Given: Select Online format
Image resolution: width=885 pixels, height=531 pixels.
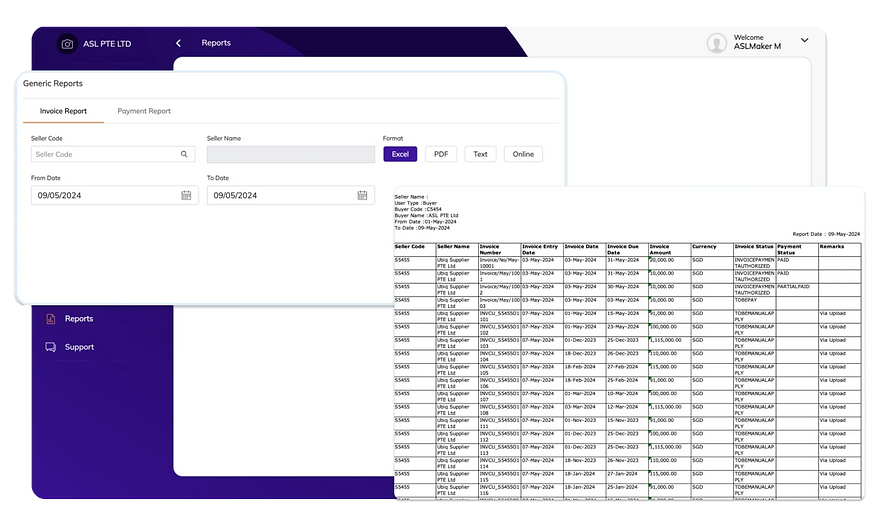Looking at the screenshot, I should (523, 154).
